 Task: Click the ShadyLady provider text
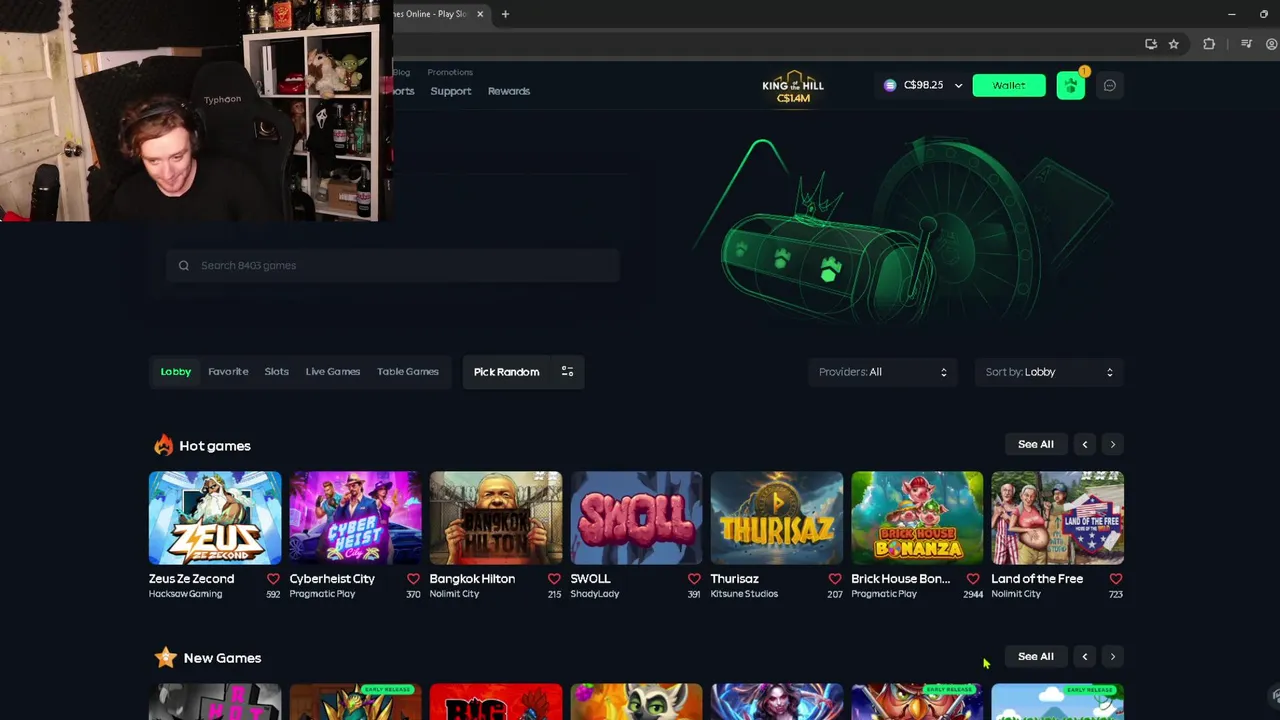pyautogui.click(x=595, y=594)
